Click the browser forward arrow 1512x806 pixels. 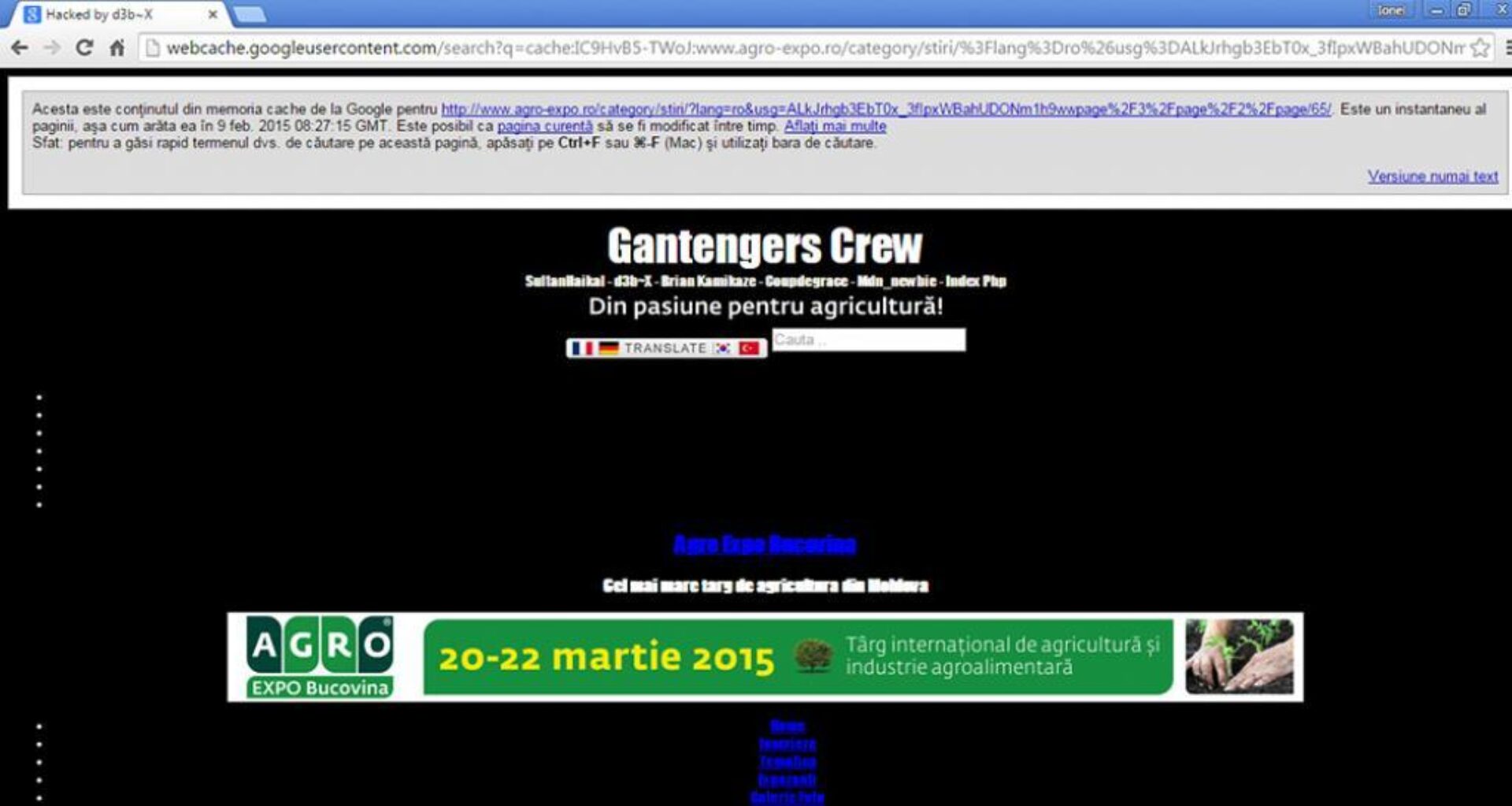(x=52, y=48)
